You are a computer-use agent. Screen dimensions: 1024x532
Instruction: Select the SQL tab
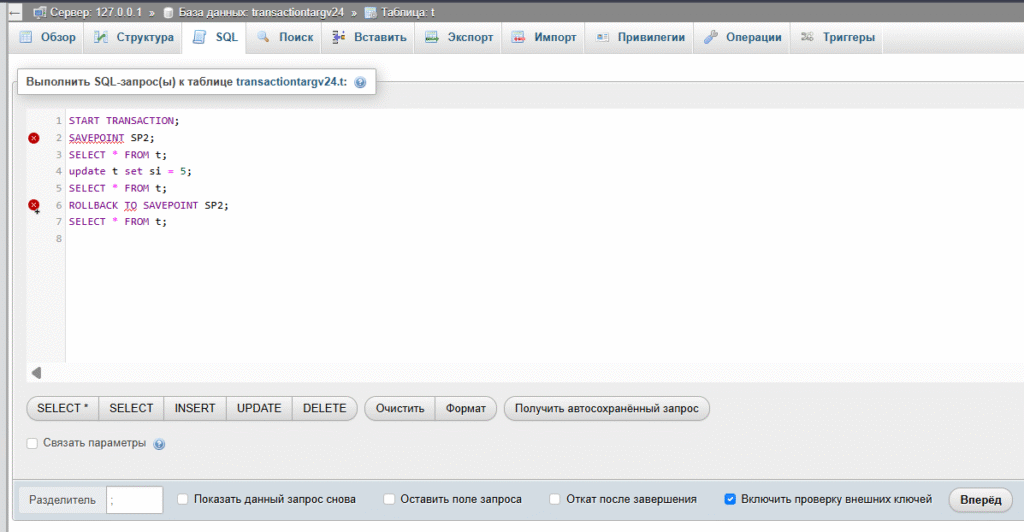point(215,37)
